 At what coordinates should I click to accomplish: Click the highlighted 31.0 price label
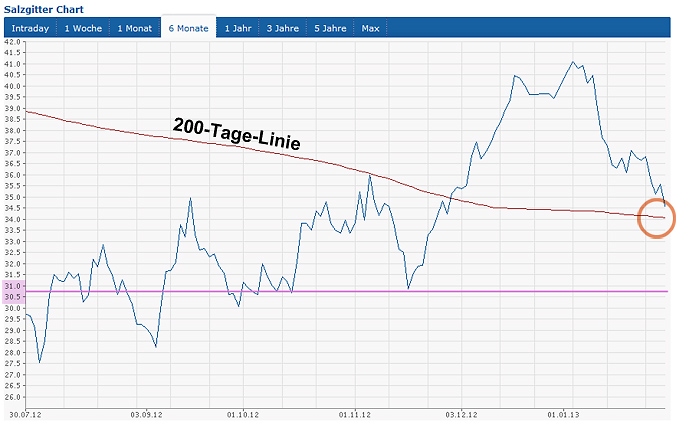(x=13, y=286)
